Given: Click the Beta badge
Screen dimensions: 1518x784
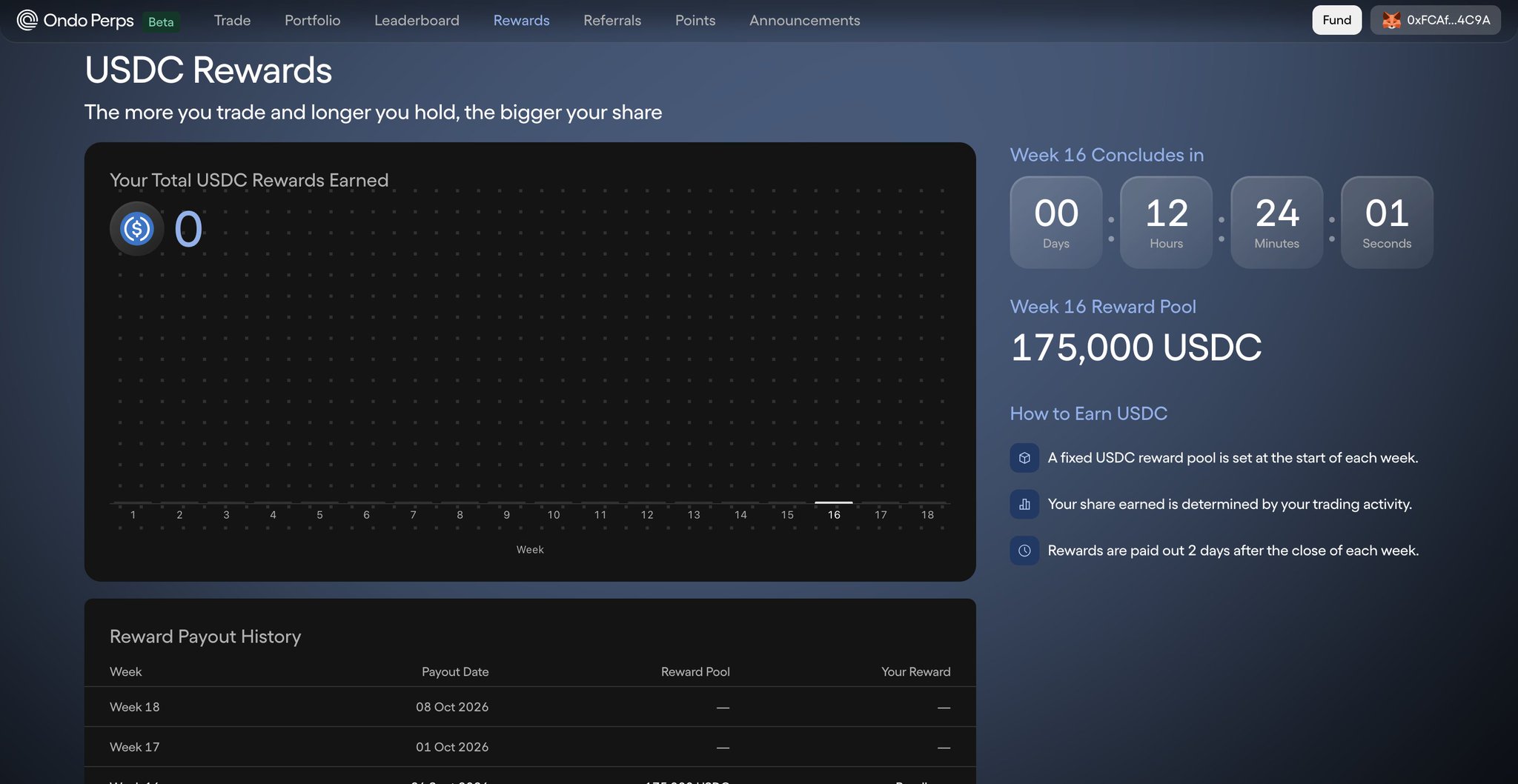Looking at the screenshot, I should 161,21.
